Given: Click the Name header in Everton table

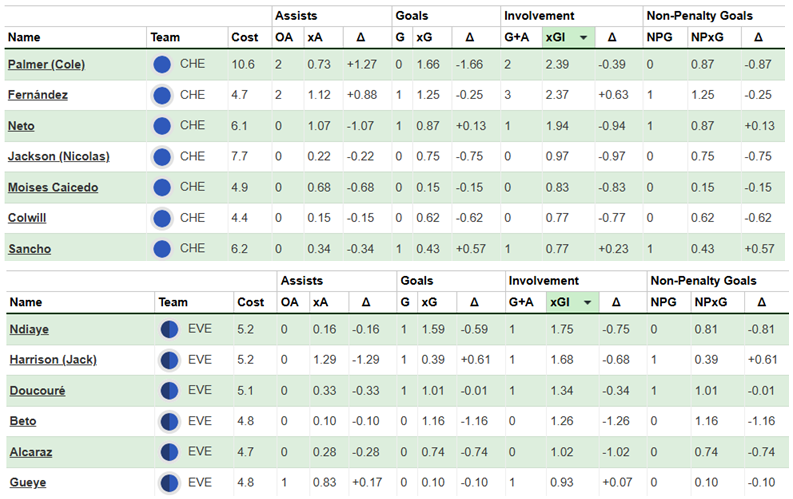Looking at the screenshot, I should coord(26,302).
